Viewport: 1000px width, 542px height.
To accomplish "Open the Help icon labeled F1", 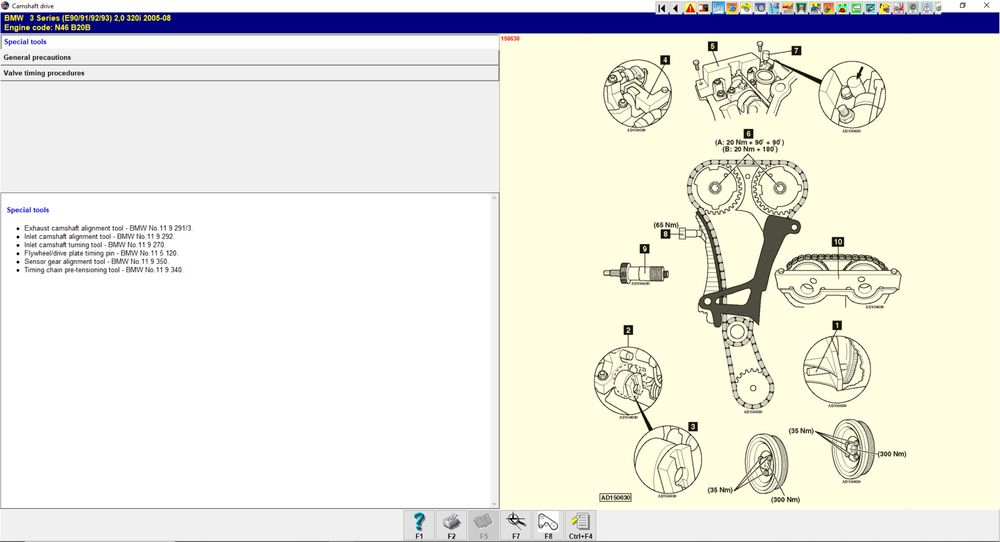I will [x=419, y=525].
